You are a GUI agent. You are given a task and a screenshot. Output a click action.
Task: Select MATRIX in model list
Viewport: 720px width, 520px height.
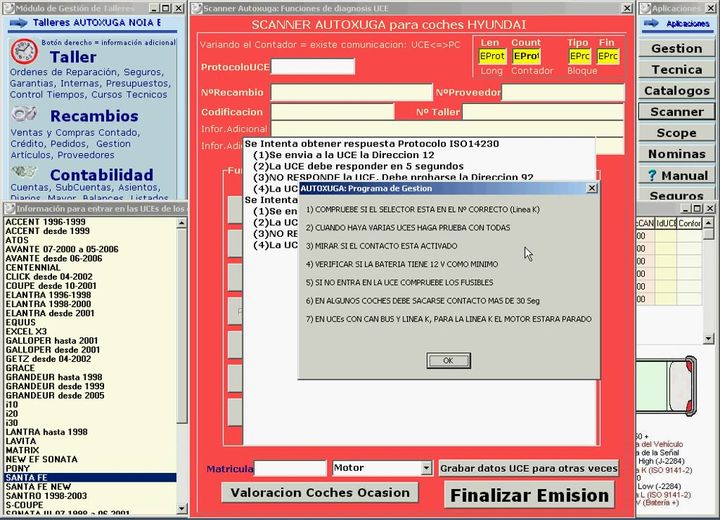(x=90, y=450)
